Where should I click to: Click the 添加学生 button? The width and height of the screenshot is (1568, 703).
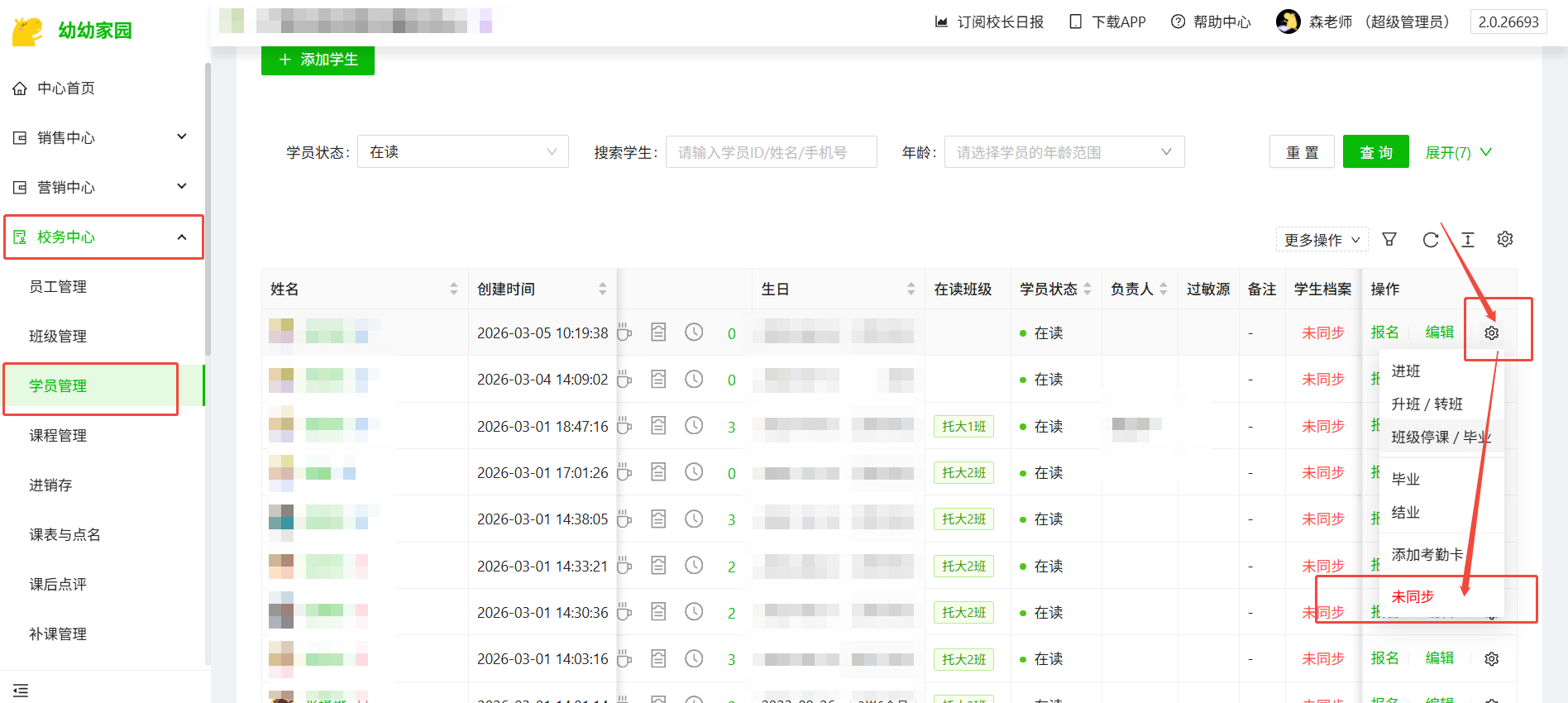point(318,60)
